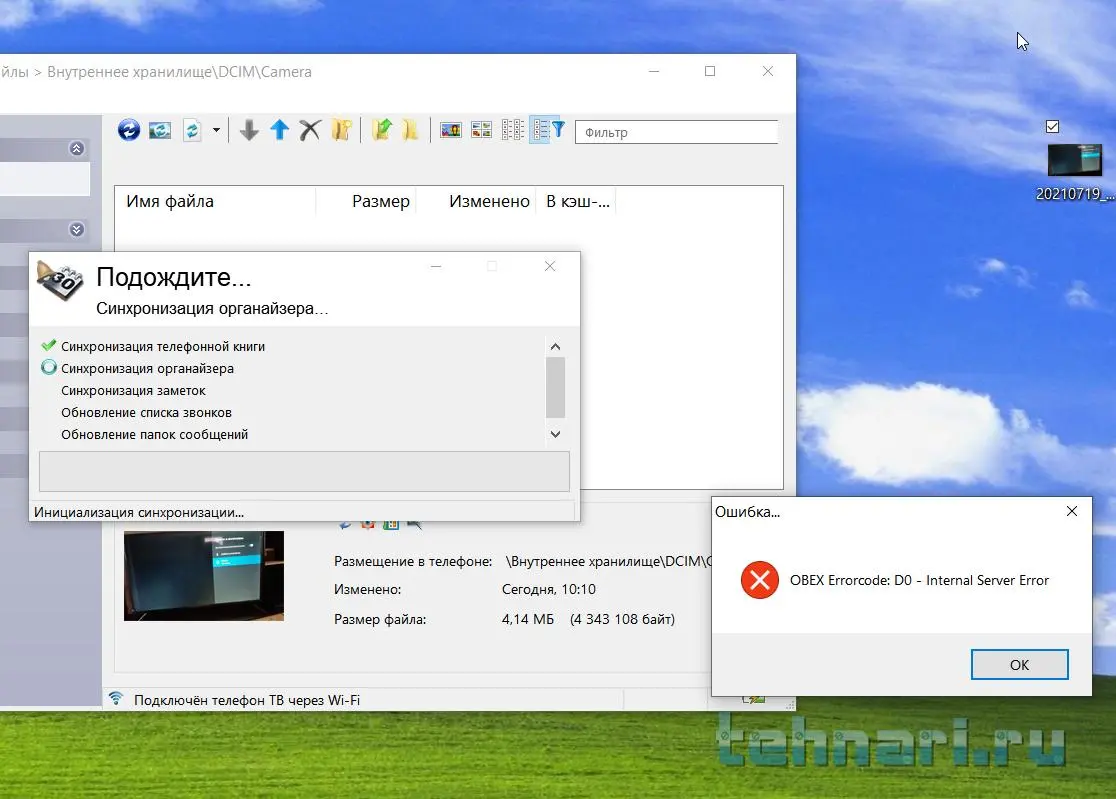
Task: Click the blue funnel filter icon
Action: 559,129
